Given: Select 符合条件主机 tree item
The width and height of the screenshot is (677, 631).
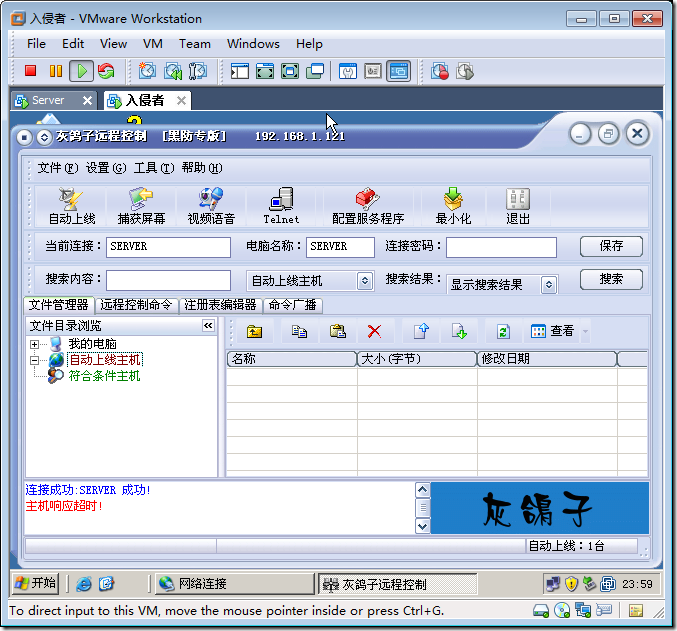Looking at the screenshot, I should (x=104, y=376).
